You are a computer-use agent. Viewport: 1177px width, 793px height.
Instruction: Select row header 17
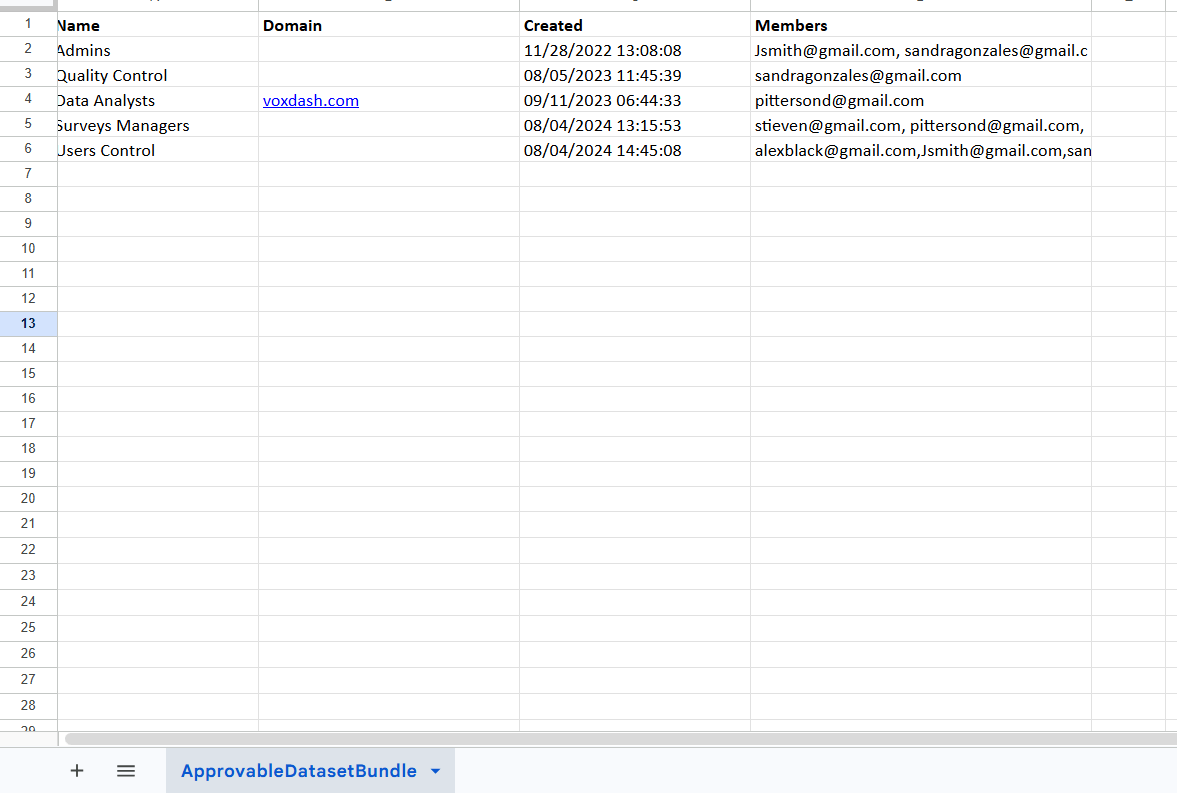(29, 424)
